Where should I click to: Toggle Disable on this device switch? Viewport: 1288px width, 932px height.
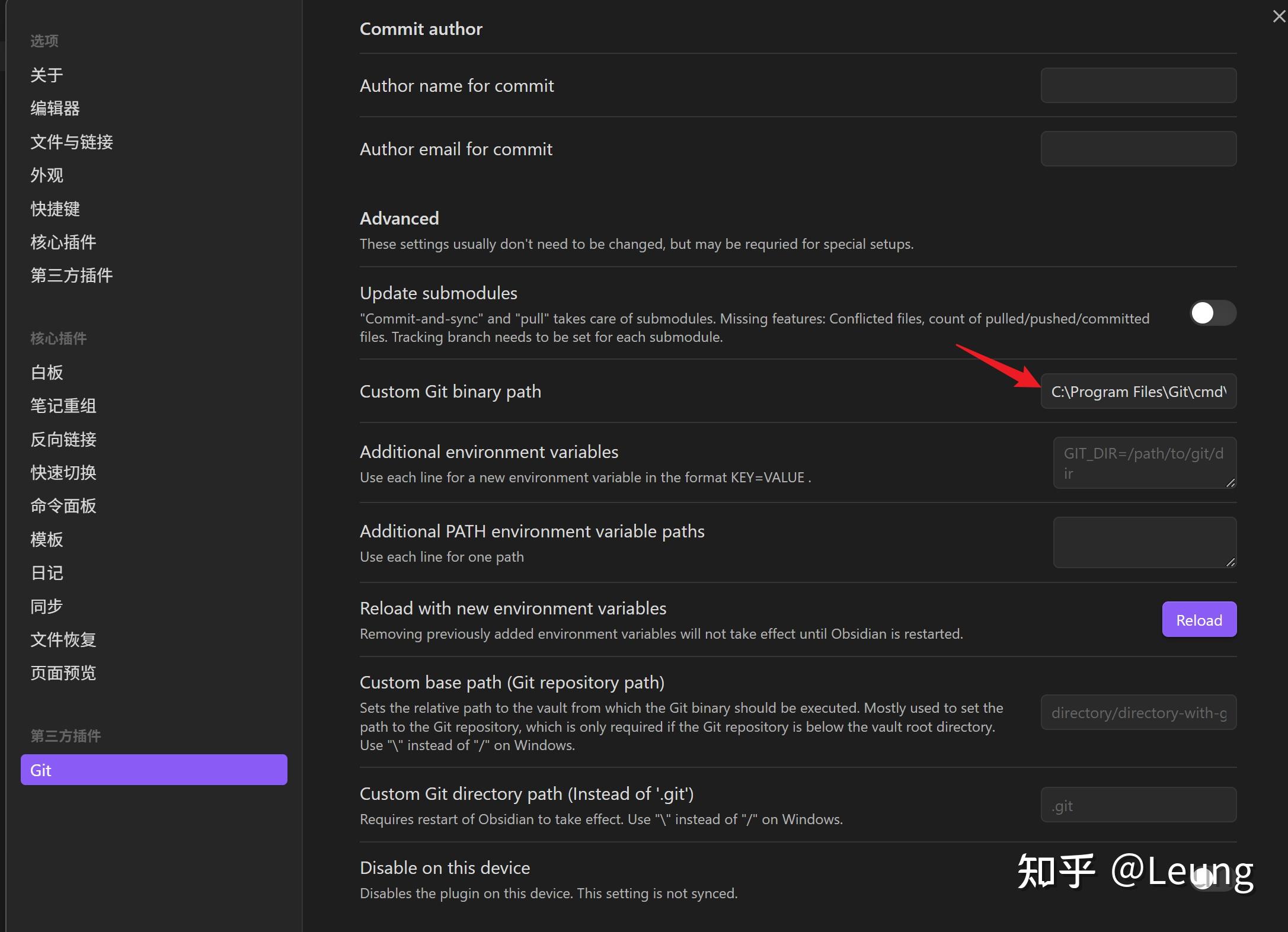[x=1212, y=879]
